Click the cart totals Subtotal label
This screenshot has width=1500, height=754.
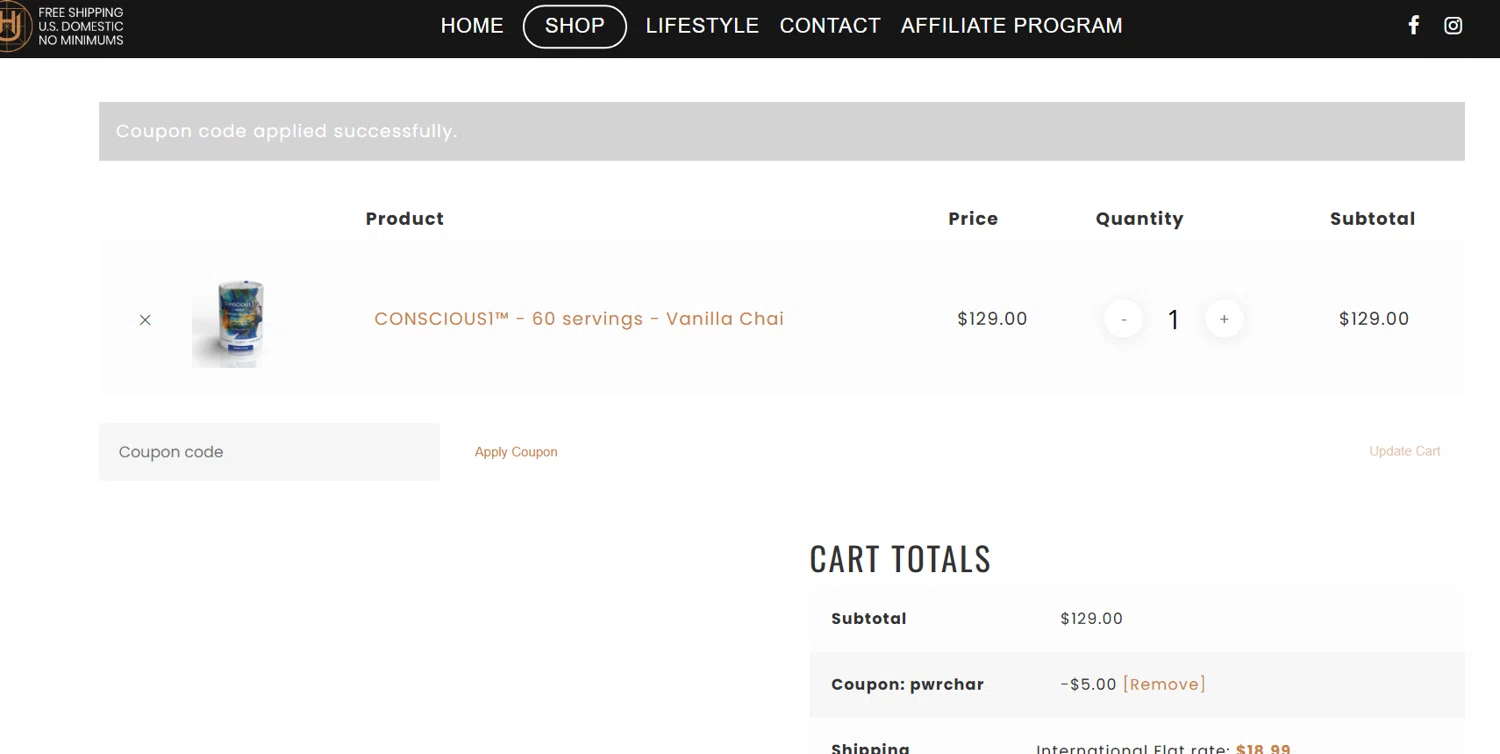point(869,619)
